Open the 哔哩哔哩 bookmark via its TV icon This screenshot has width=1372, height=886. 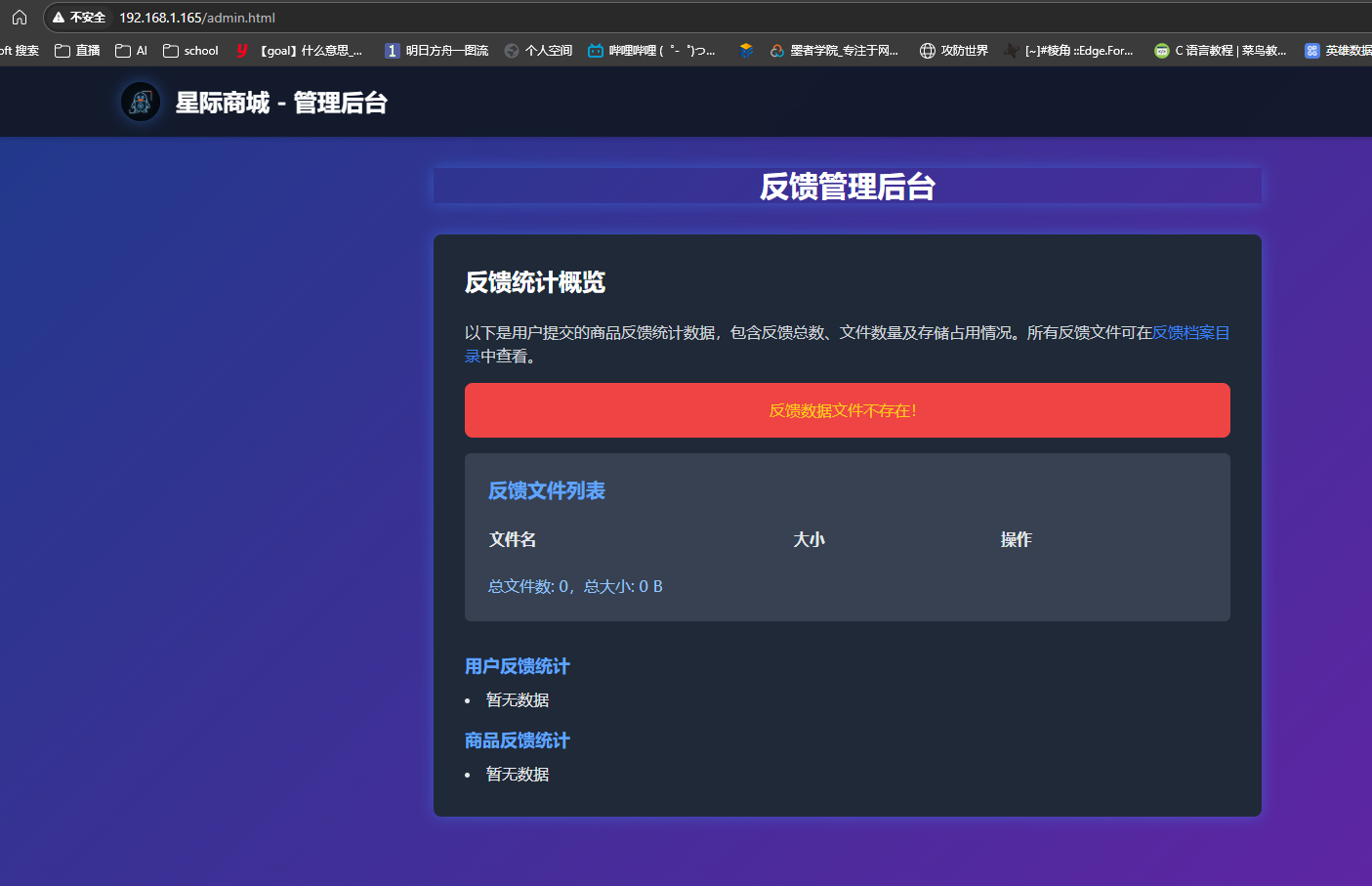[x=596, y=50]
